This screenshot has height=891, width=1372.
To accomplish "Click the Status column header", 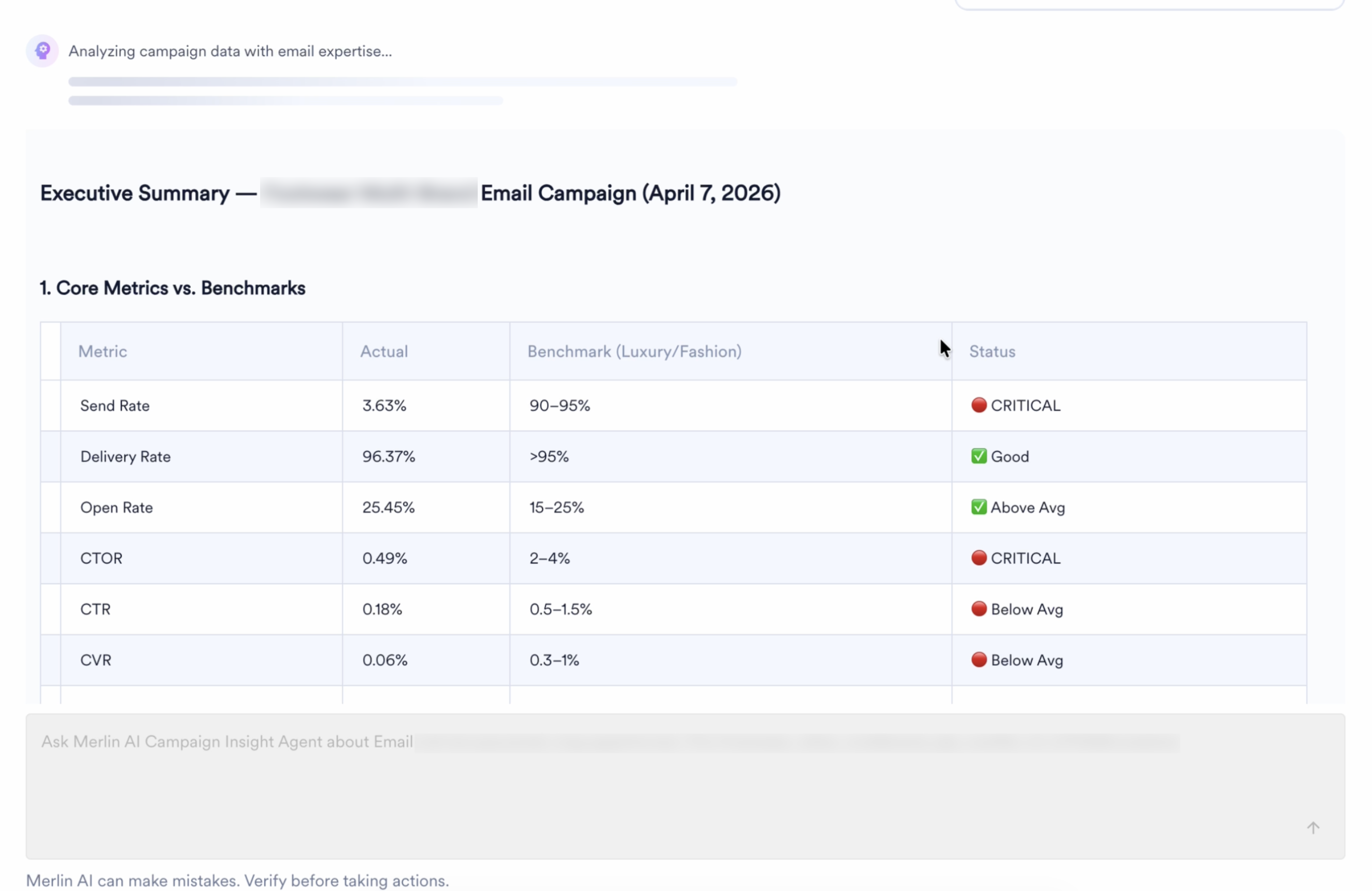I will [x=992, y=351].
